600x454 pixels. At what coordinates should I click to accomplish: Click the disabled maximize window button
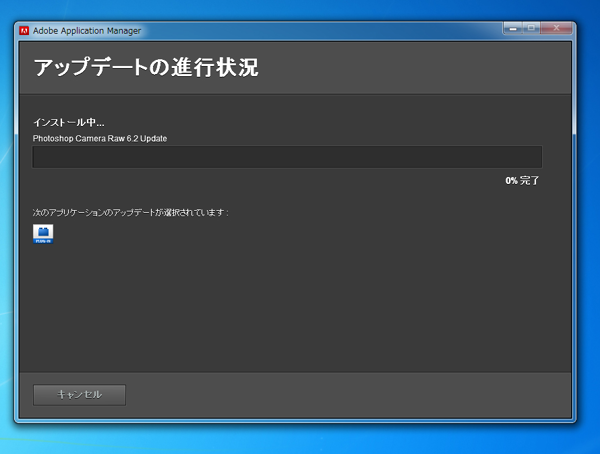tap(531, 28)
